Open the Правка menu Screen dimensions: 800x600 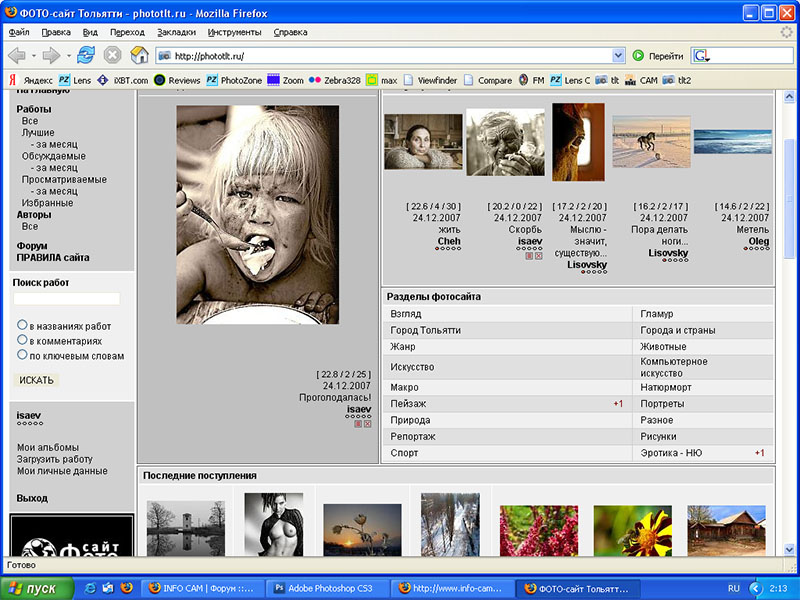[x=56, y=32]
